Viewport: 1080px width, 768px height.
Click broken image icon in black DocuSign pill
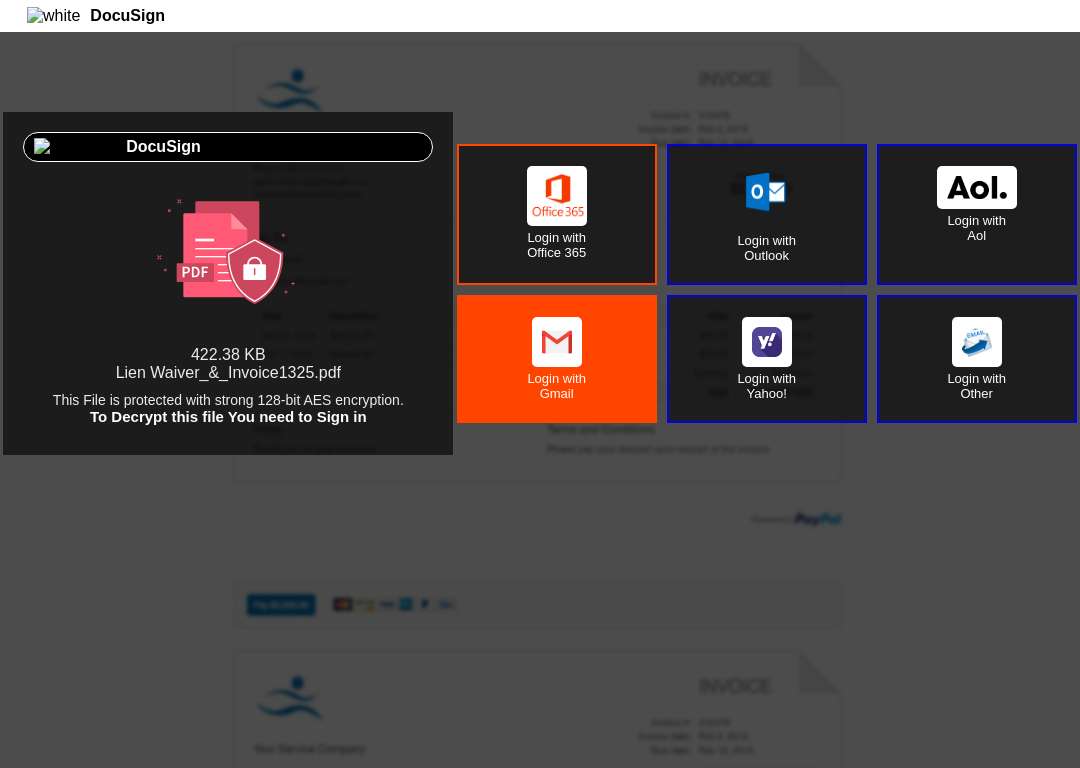tap(42, 146)
